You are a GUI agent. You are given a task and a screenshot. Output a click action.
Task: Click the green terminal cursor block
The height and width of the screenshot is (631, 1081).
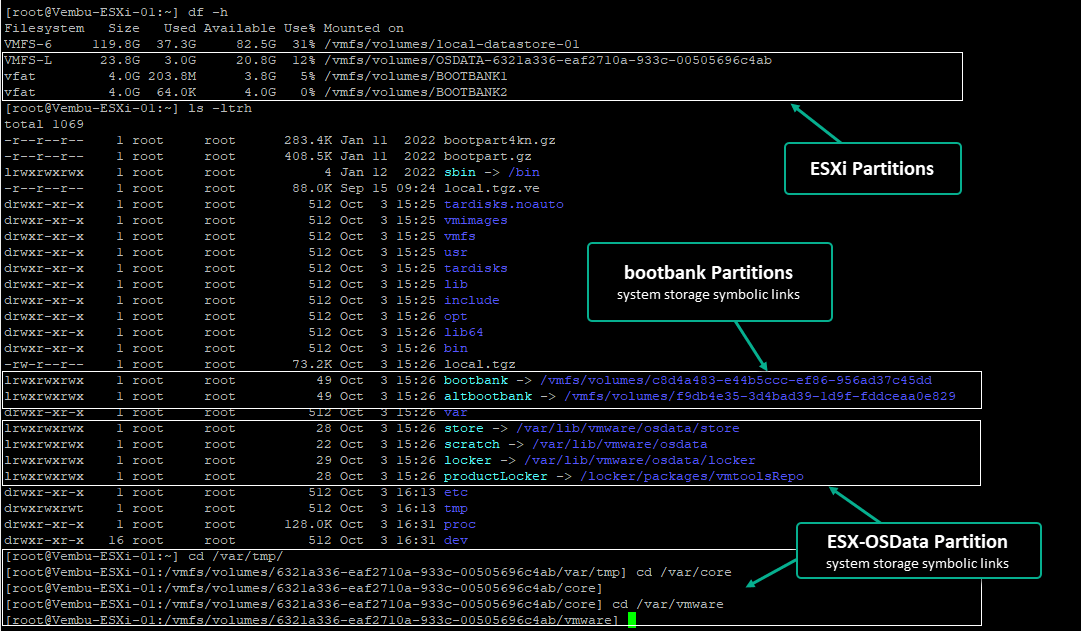coord(632,620)
